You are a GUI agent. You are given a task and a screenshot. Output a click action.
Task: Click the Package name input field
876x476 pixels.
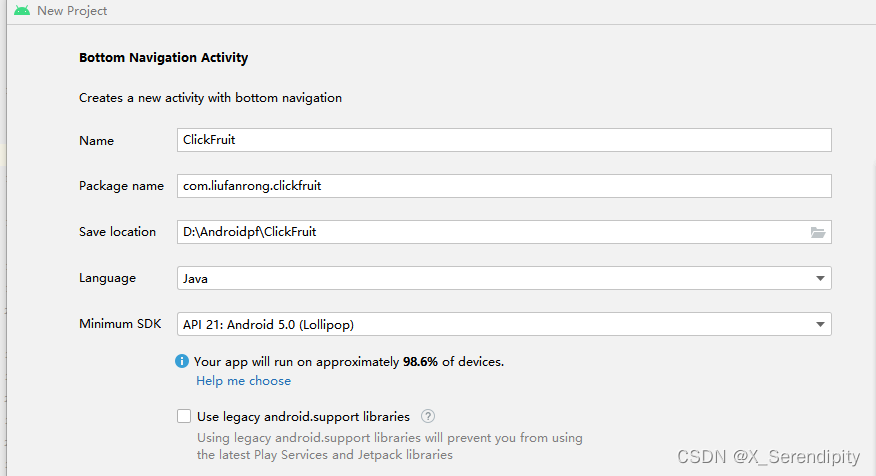pyautogui.click(x=504, y=186)
